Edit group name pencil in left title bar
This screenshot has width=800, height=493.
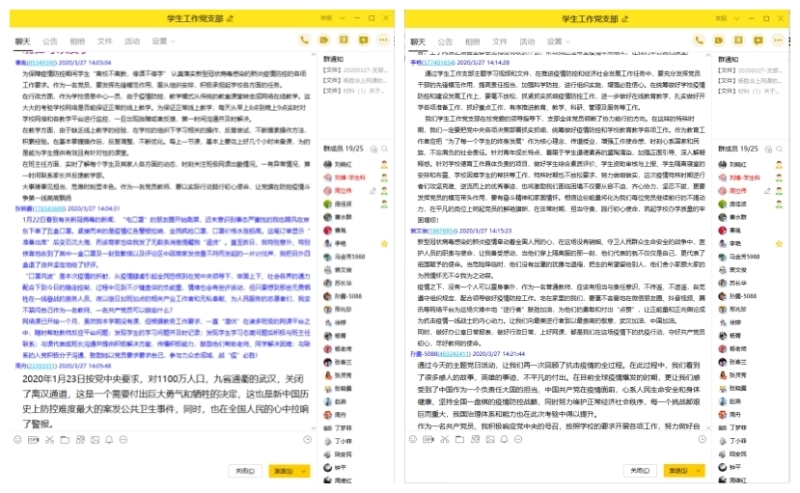pos(230,18)
